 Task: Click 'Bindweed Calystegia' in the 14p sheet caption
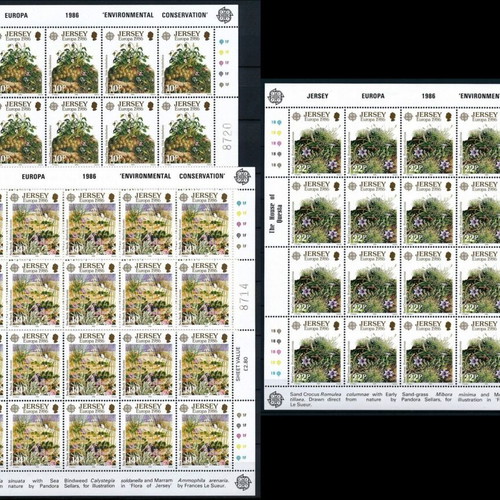click(x=89, y=480)
